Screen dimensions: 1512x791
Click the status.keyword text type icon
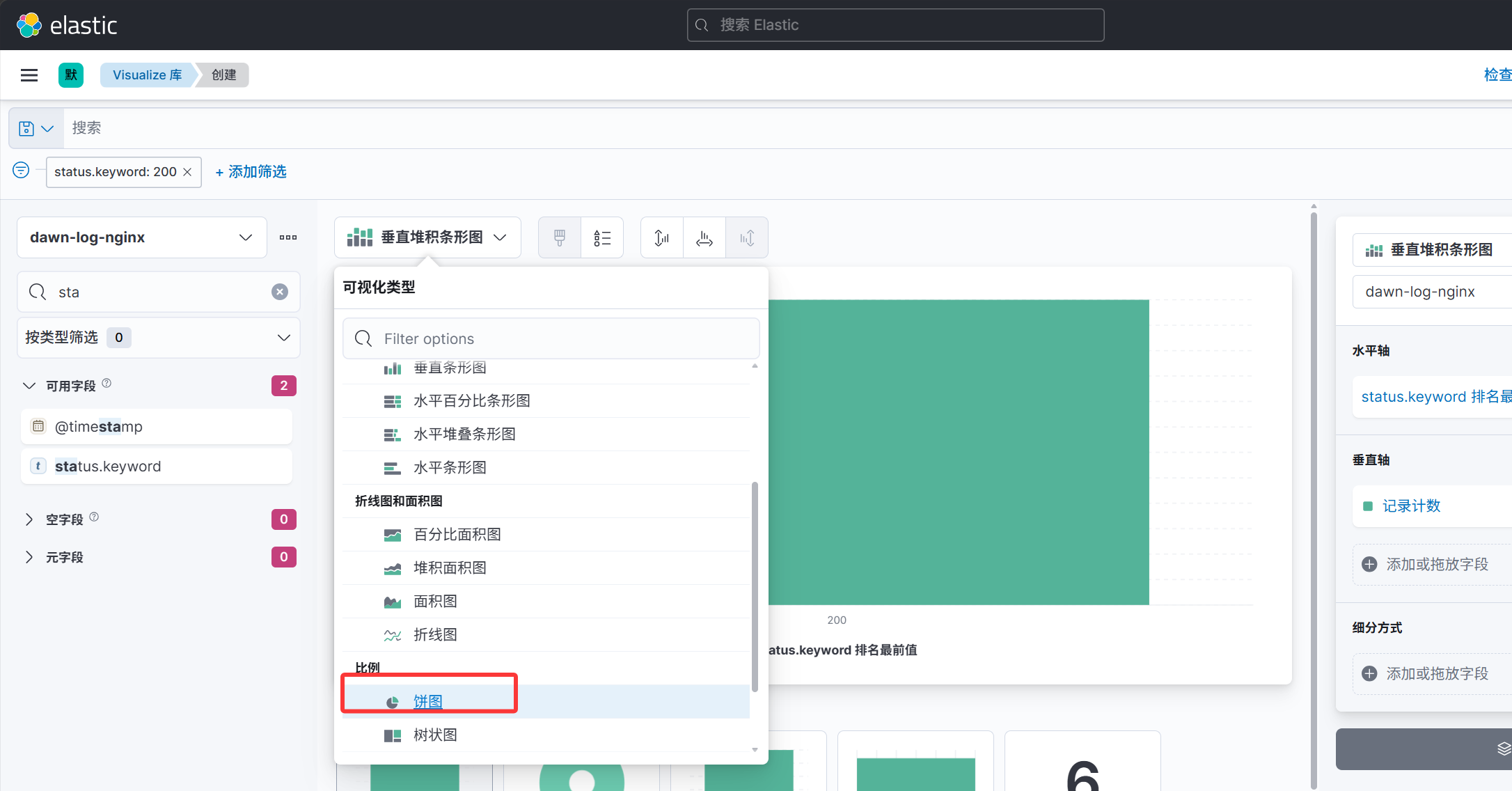click(38, 466)
